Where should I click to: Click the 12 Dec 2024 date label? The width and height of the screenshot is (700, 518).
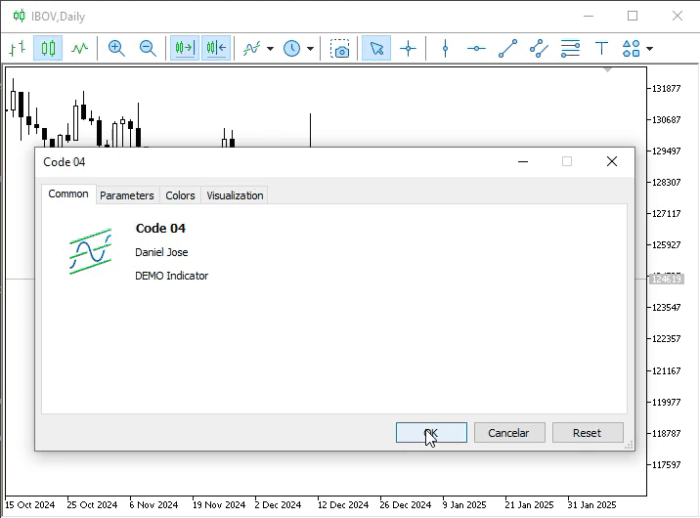coord(343,505)
